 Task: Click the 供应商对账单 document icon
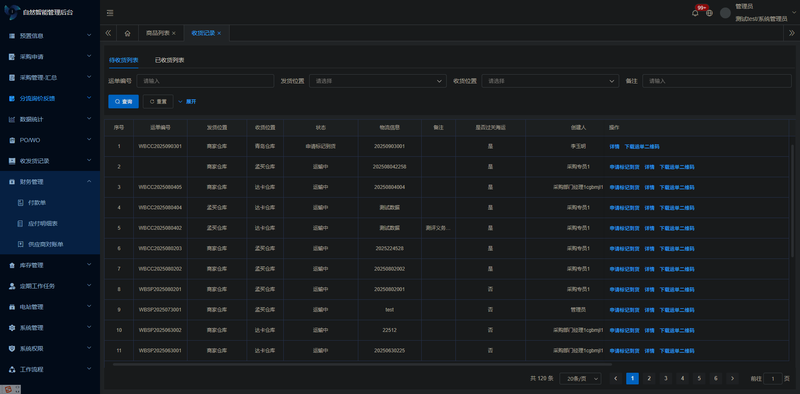(20, 244)
